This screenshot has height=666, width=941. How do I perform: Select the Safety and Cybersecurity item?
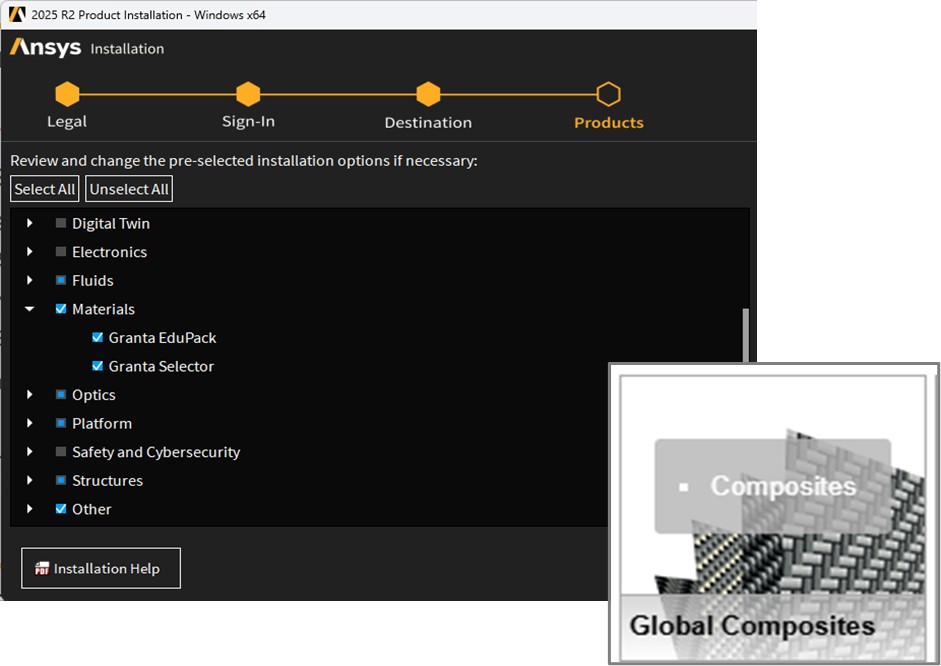[x=155, y=452]
